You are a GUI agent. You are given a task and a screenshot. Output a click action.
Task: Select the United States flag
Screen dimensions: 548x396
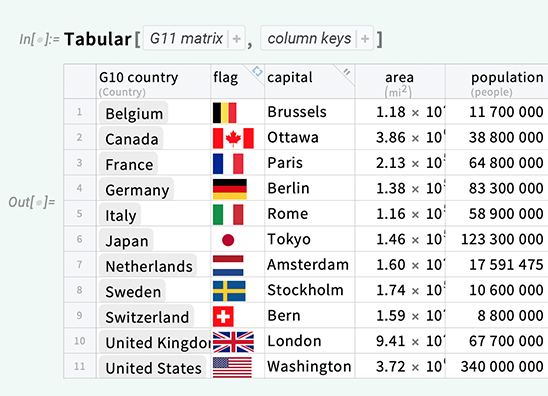[232, 367]
